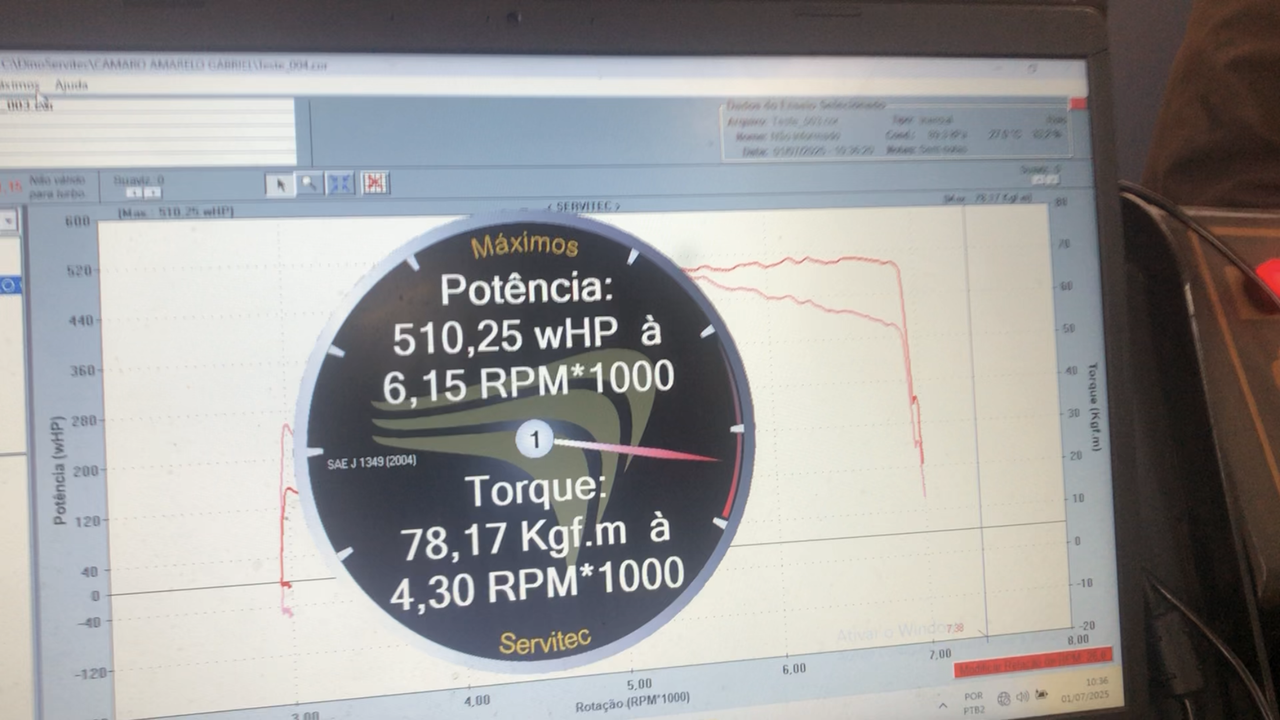
Task: Click the Máximos gauge overlay center hub
Action: tap(535, 439)
